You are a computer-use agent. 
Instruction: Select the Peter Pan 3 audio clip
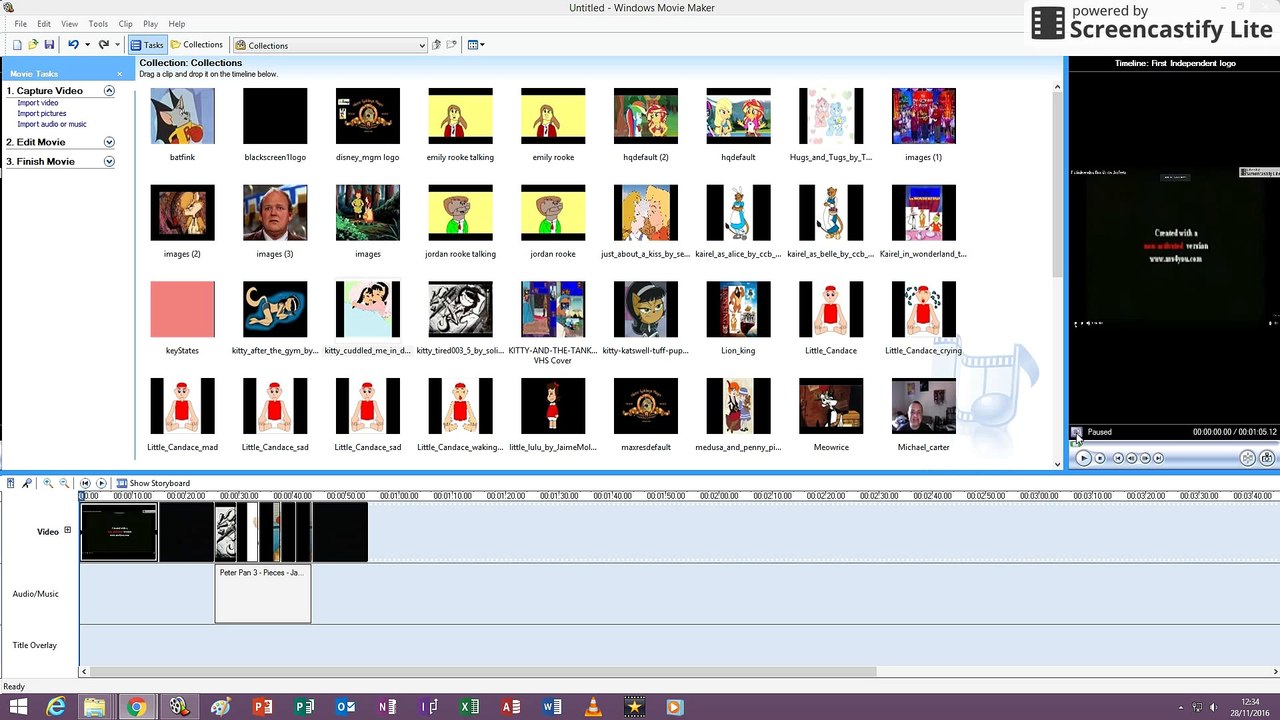pos(263,594)
